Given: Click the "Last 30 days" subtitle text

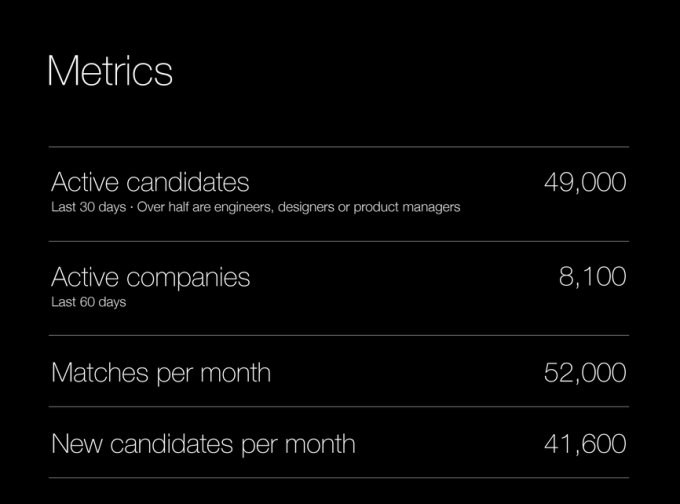Looking at the screenshot, I should [x=84, y=208].
